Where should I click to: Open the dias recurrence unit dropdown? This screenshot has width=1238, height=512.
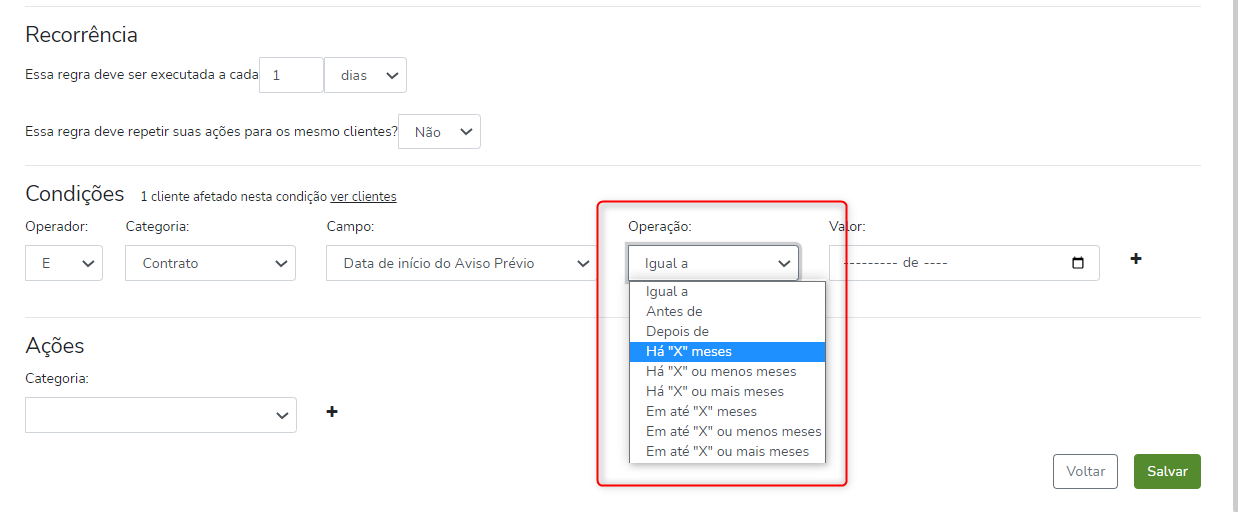pos(365,75)
